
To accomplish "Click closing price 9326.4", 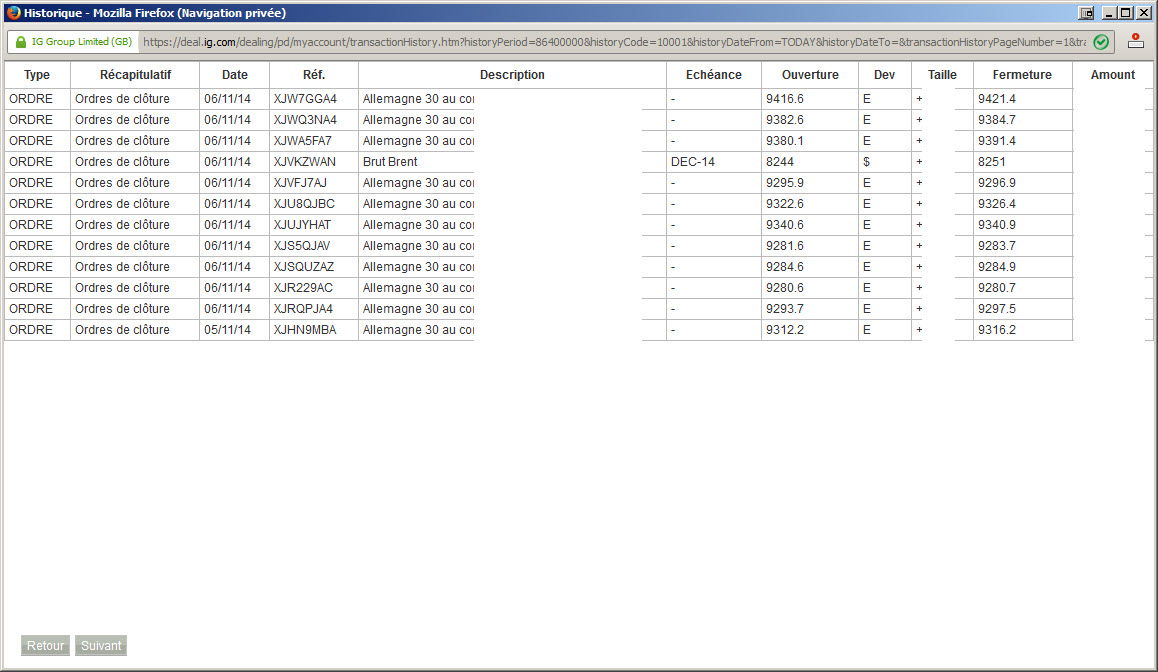I will tap(997, 204).
